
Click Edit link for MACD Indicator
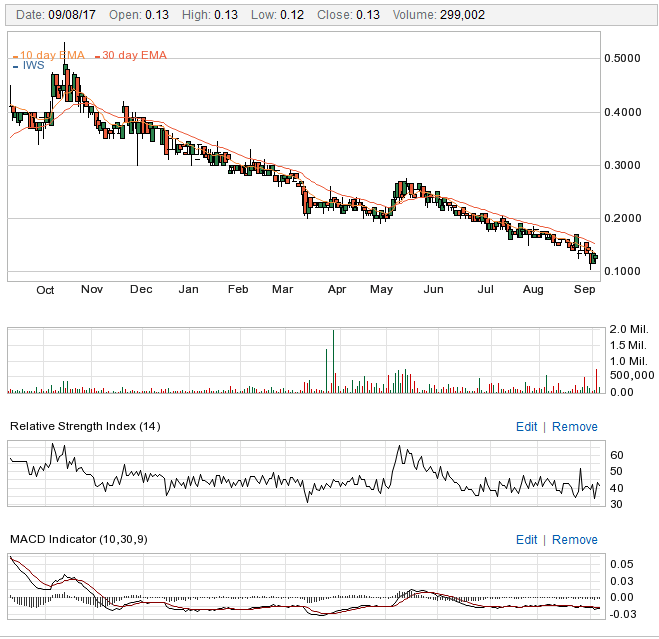526,540
